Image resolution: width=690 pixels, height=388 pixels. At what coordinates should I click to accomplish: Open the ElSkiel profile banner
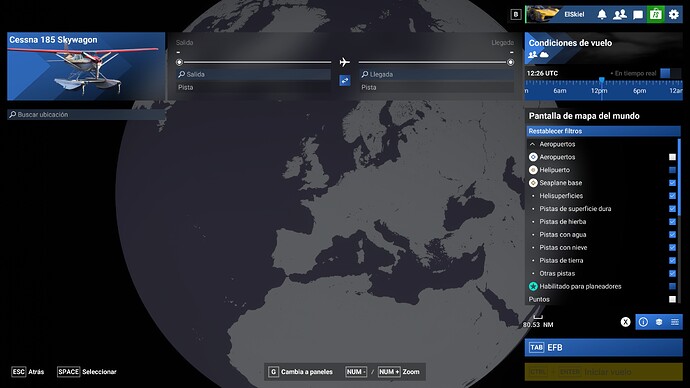click(560, 15)
